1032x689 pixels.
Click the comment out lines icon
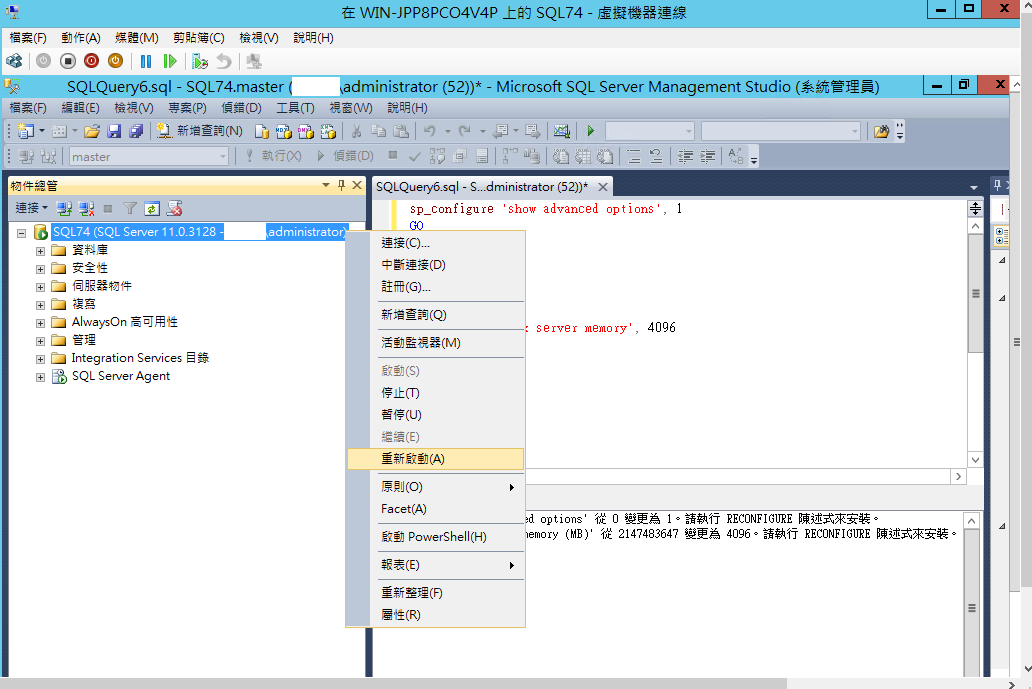(634, 156)
